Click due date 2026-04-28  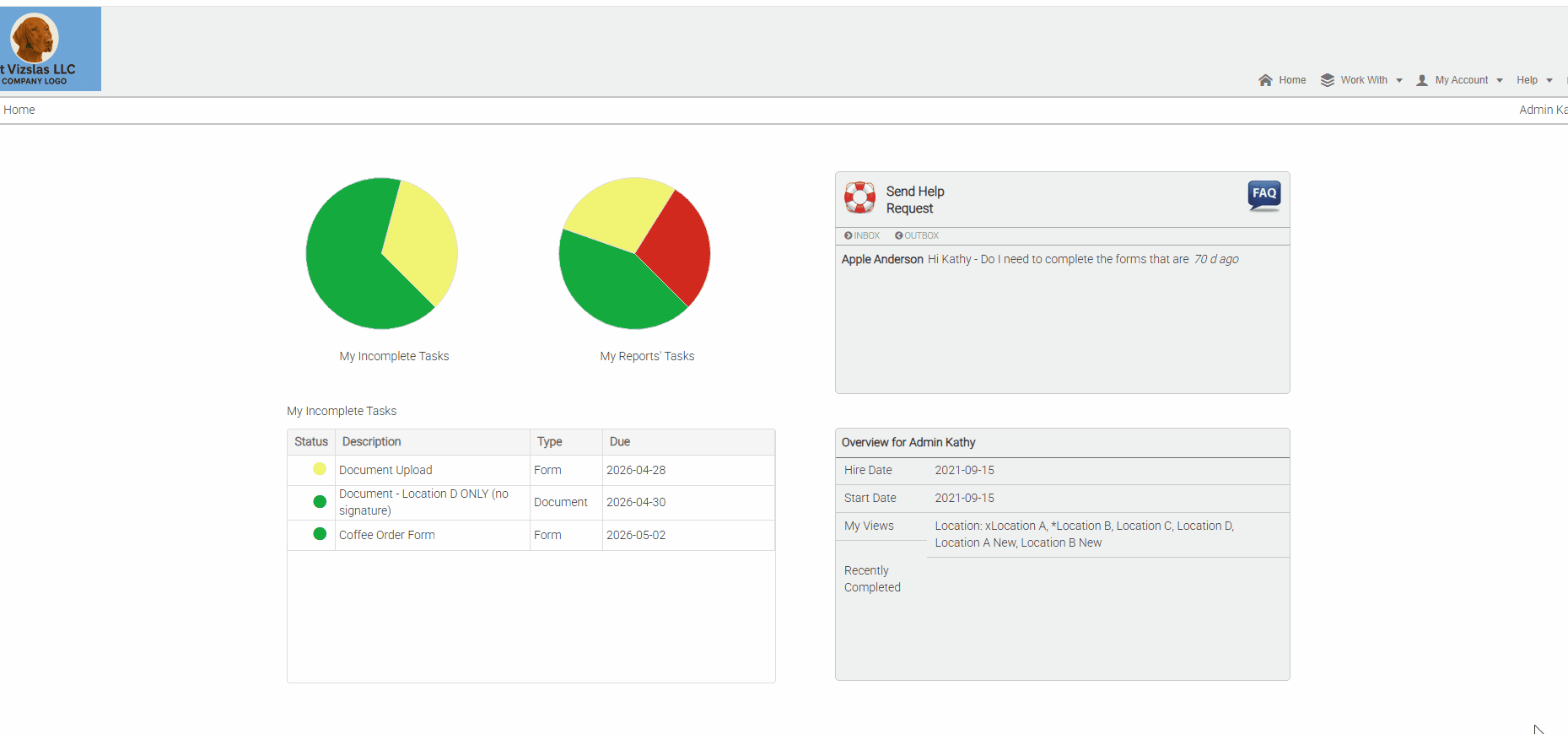point(636,470)
